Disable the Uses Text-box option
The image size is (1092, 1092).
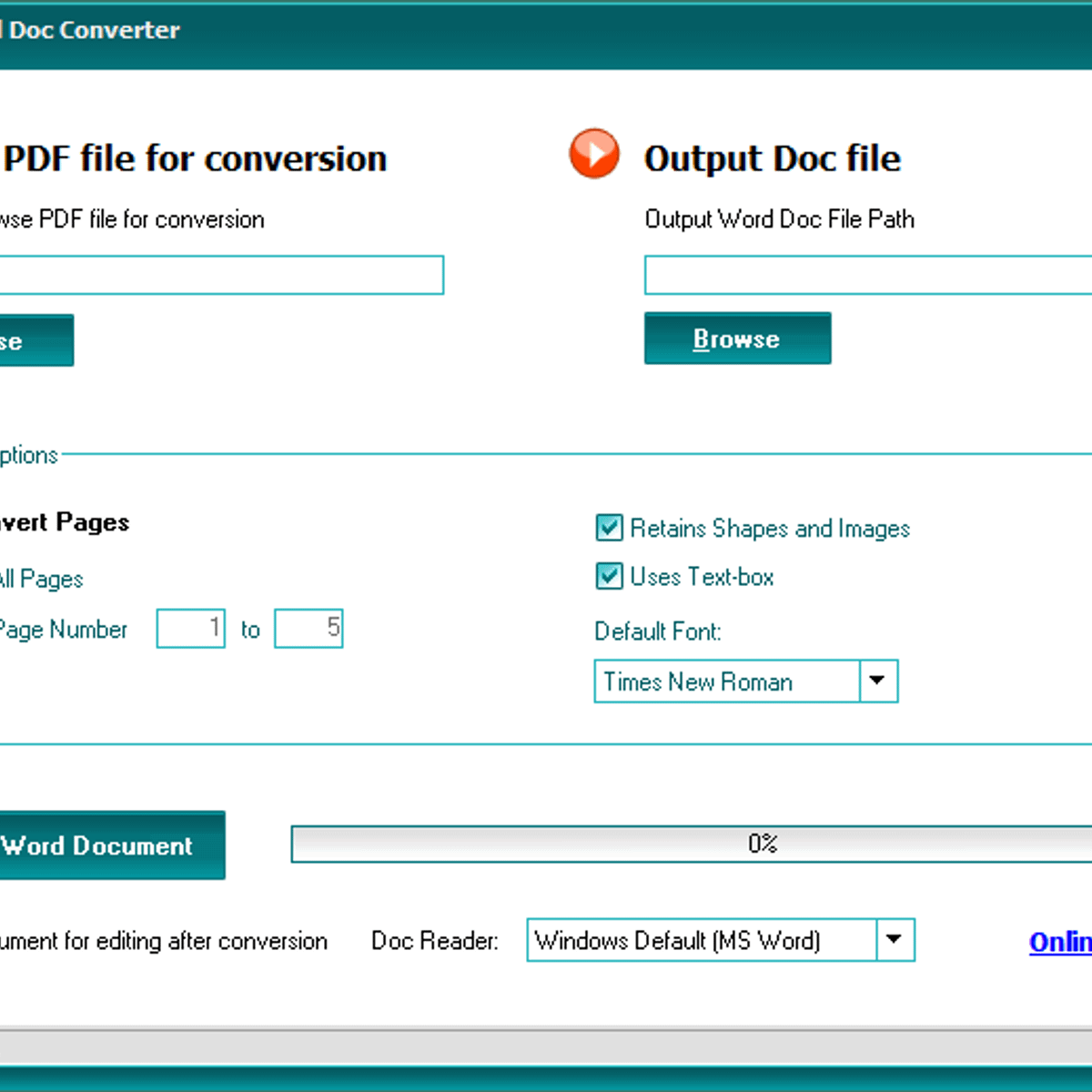coord(608,576)
